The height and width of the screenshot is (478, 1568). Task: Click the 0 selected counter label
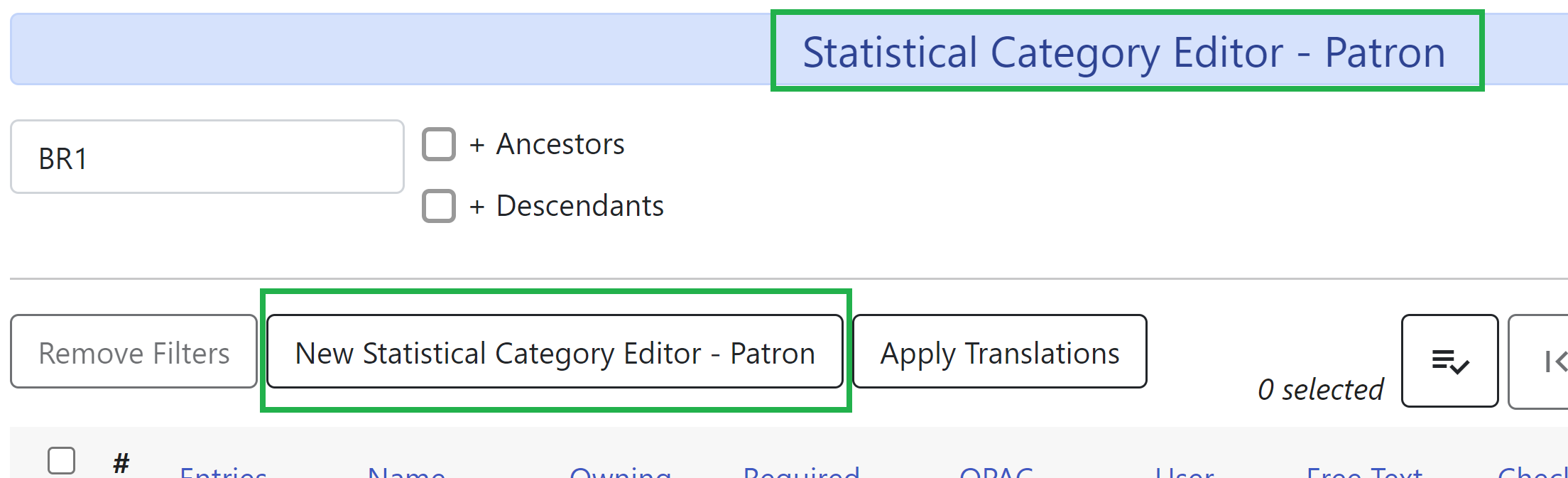click(x=1321, y=389)
